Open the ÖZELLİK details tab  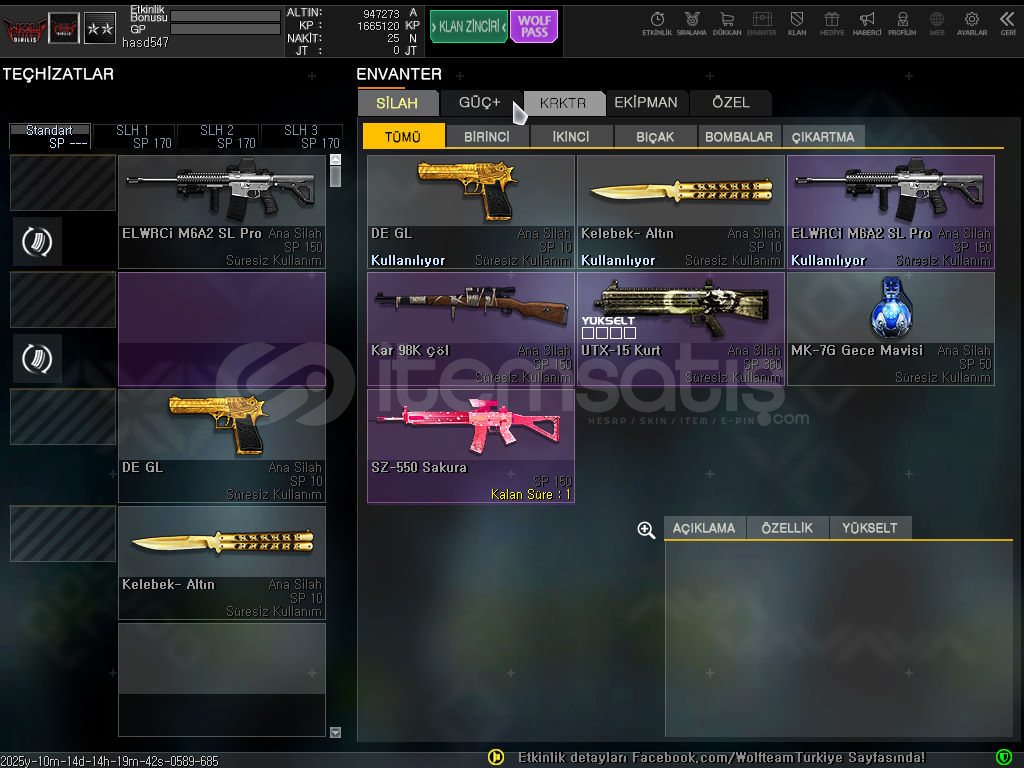787,528
